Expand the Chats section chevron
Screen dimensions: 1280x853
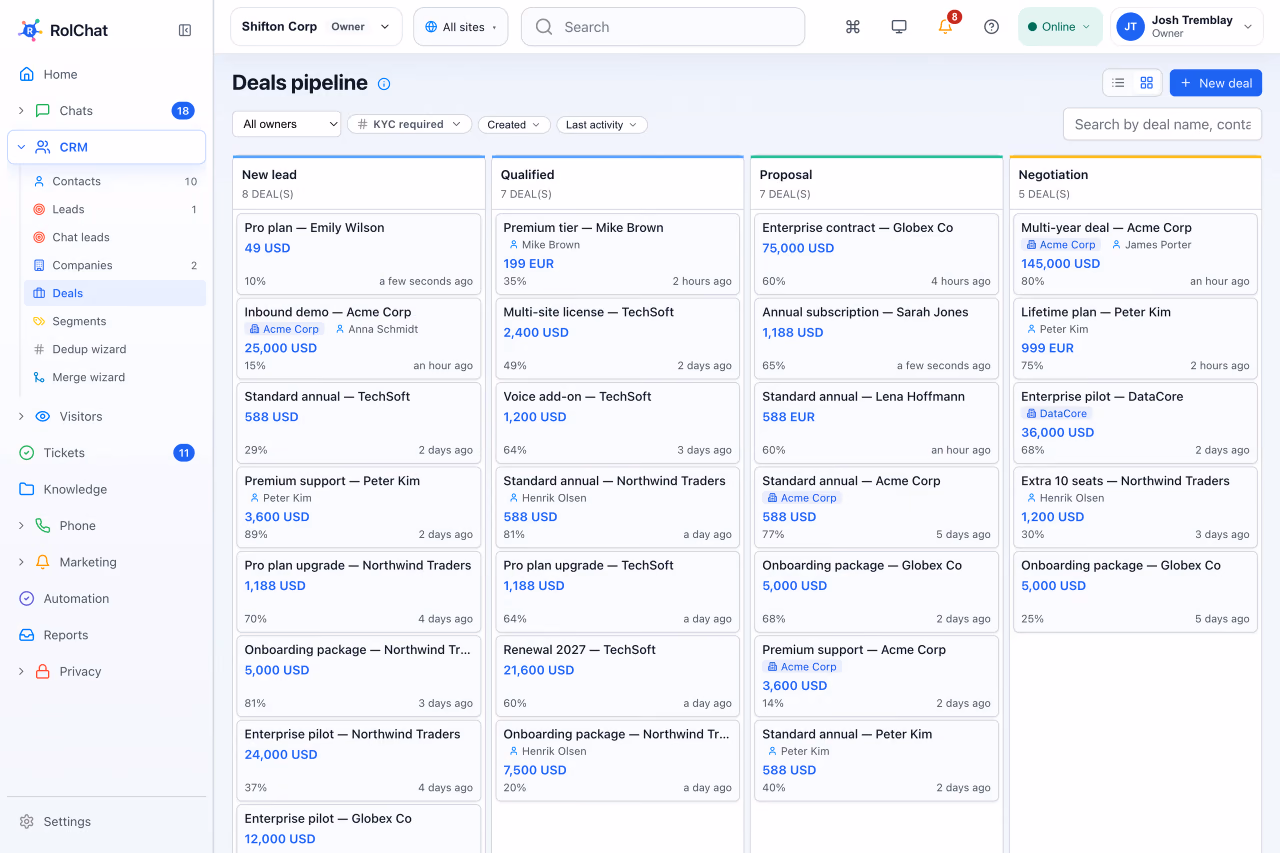21,111
